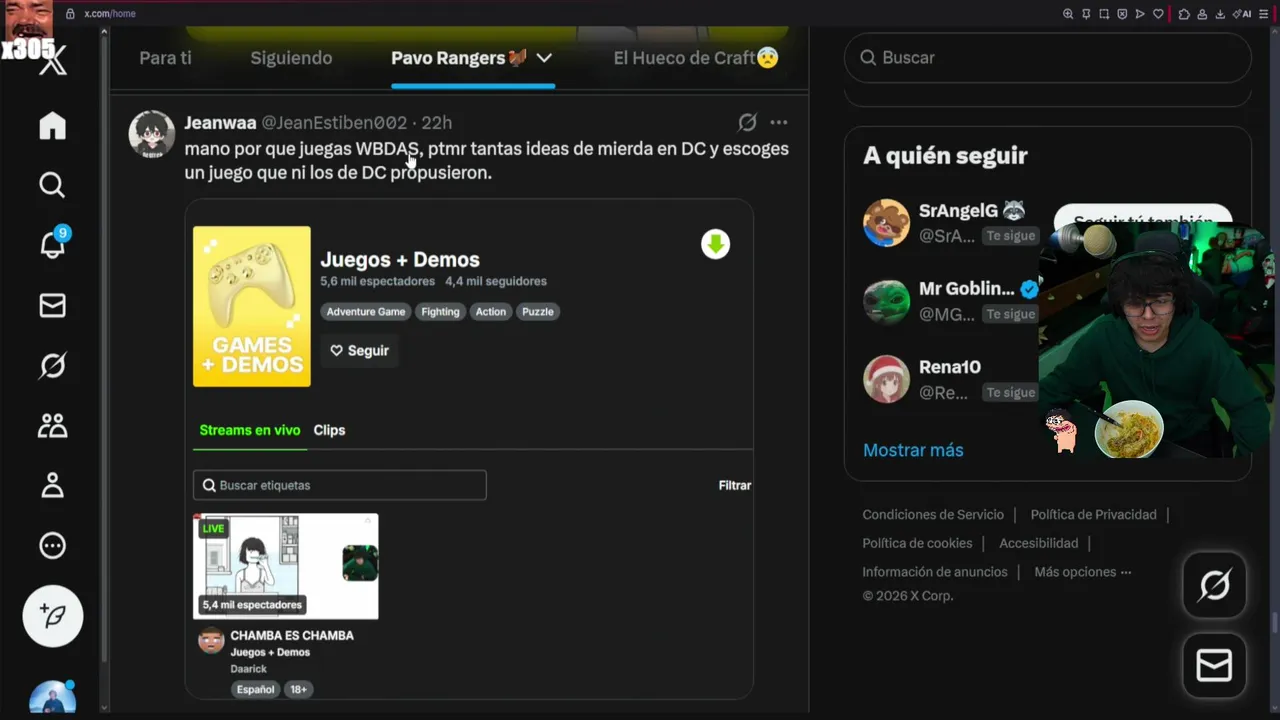Switch to the Para ti tab

[165, 58]
